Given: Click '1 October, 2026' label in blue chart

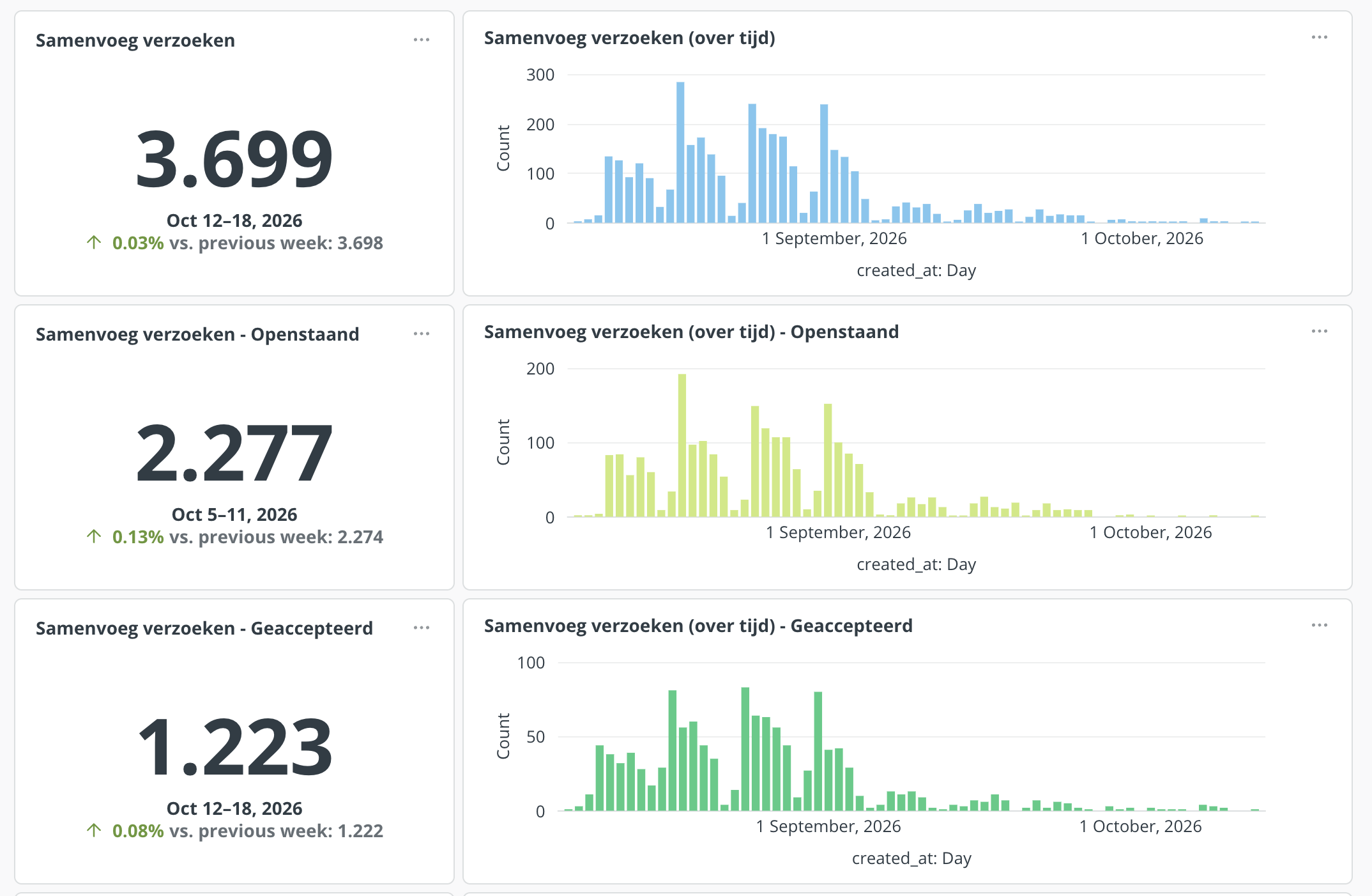Looking at the screenshot, I should point(1142,238).
